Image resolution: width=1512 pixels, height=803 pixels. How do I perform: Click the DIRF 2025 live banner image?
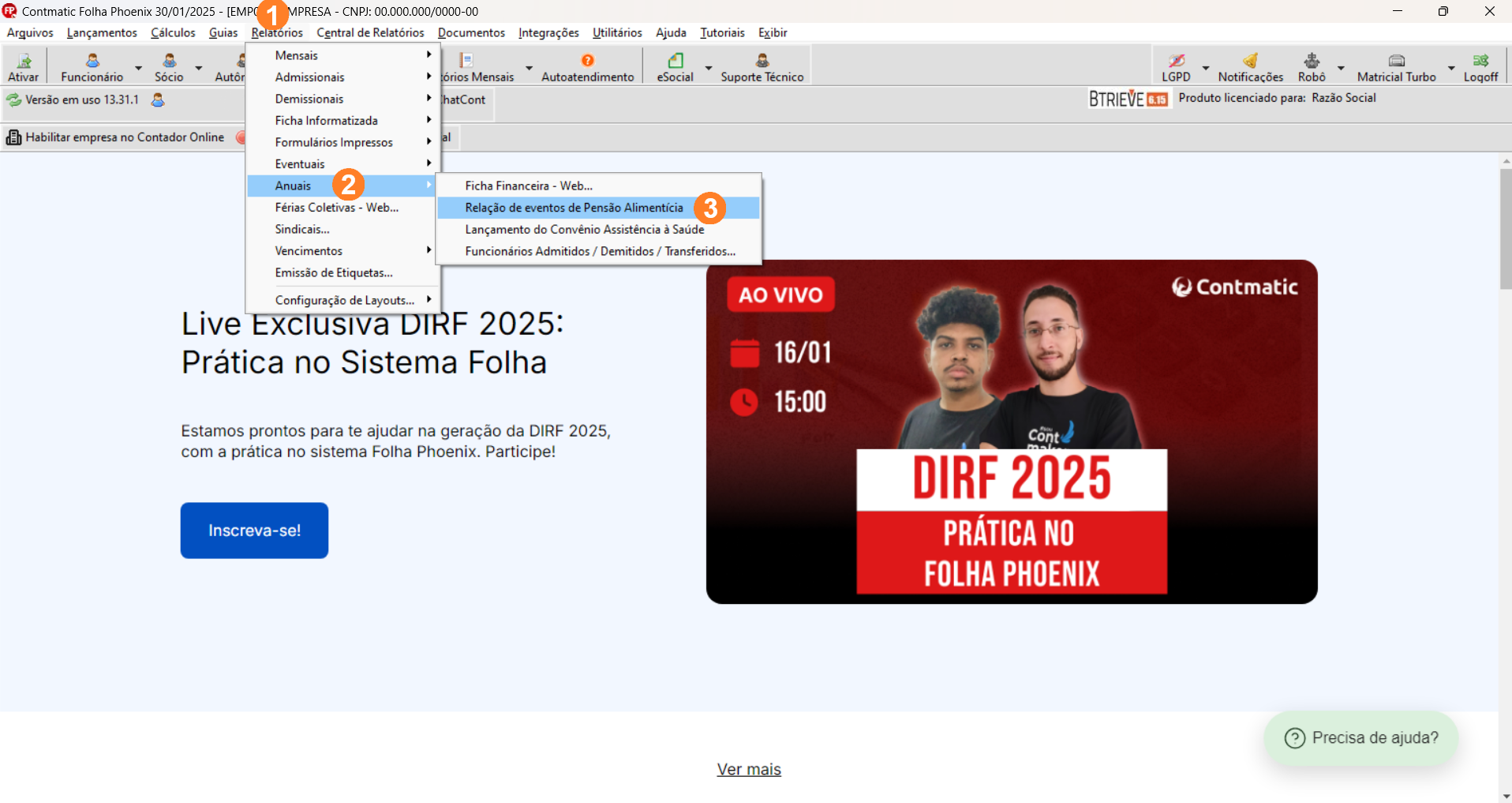point(1012,432)
